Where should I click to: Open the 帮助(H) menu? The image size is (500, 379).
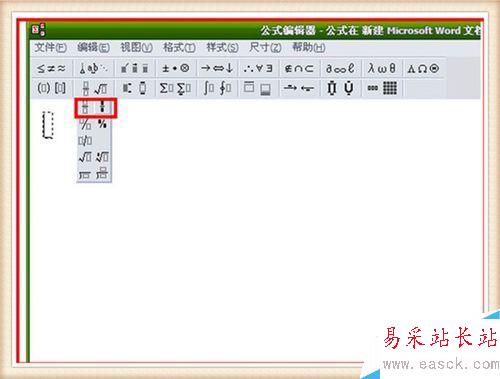309,48
